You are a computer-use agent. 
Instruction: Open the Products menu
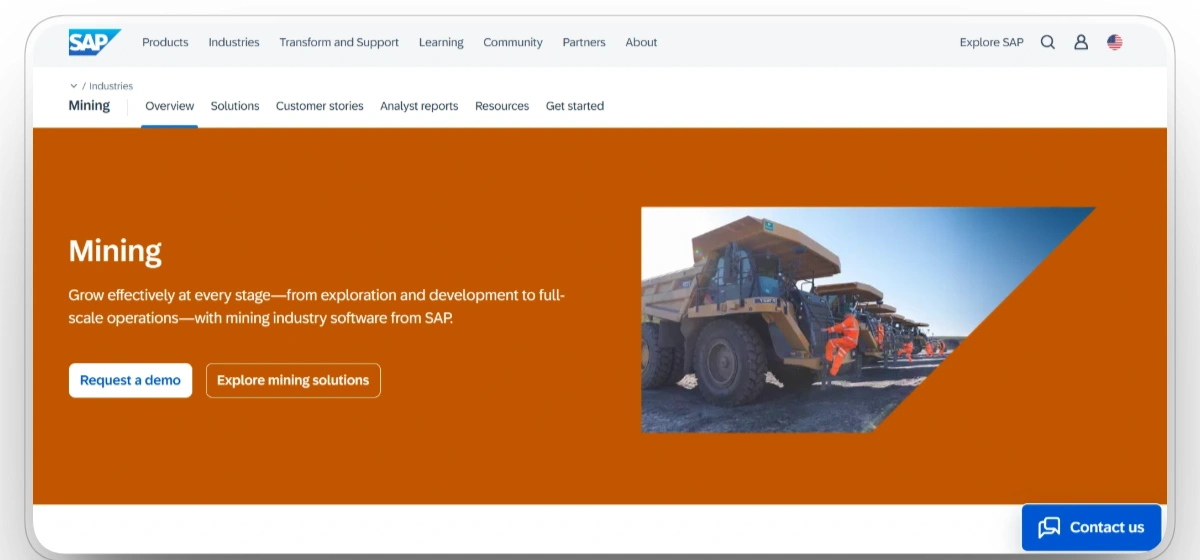[x=165, y=42]
